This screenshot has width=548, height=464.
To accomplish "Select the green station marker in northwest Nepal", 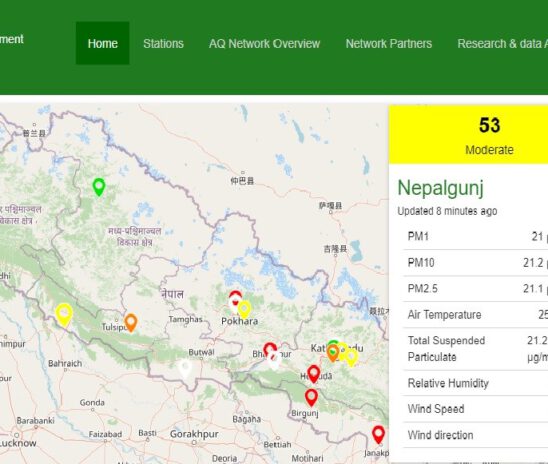I will click(x=99, y=187).
